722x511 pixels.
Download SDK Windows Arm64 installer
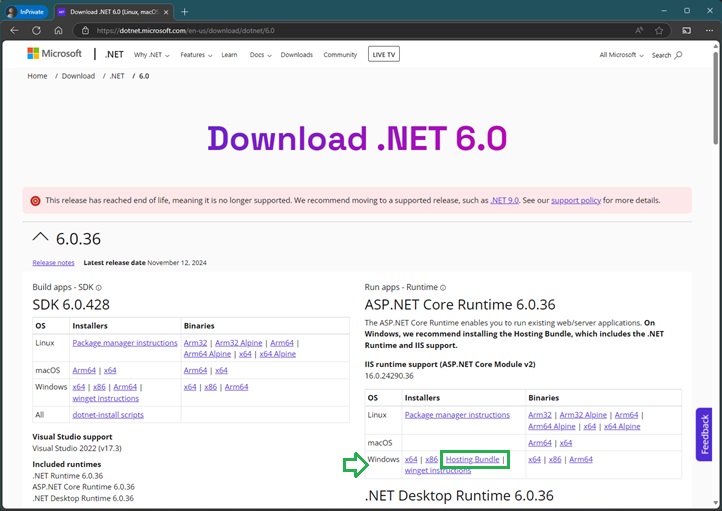click(x=125, y=387)
